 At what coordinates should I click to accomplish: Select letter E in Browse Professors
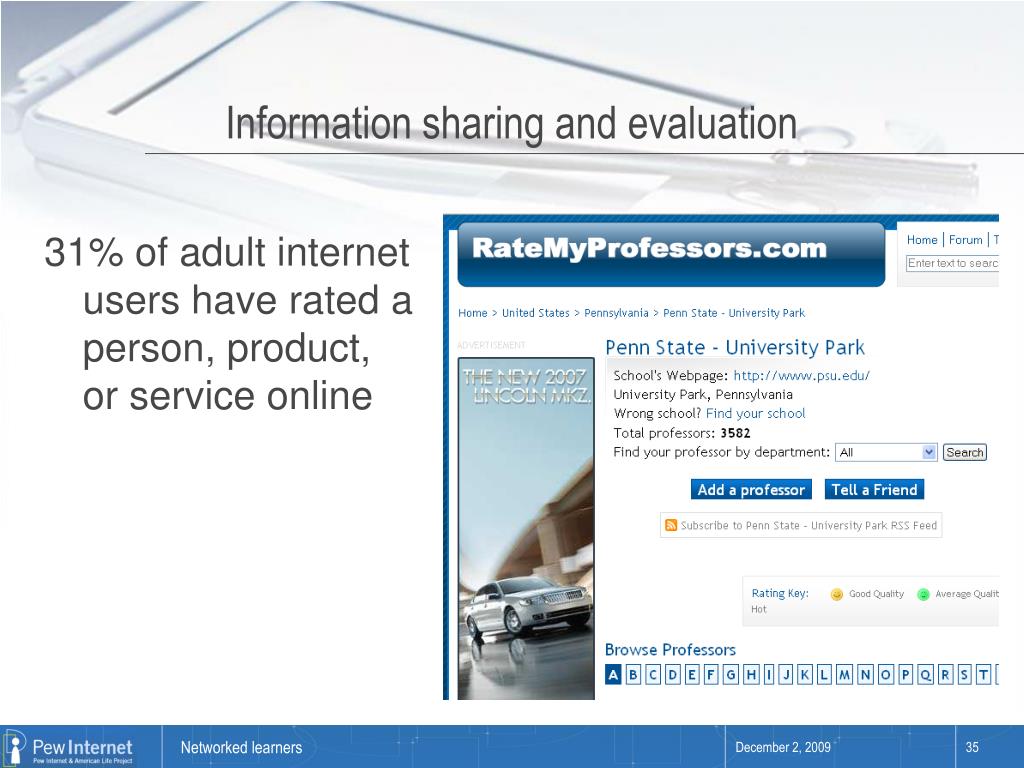tap(692, 675)
